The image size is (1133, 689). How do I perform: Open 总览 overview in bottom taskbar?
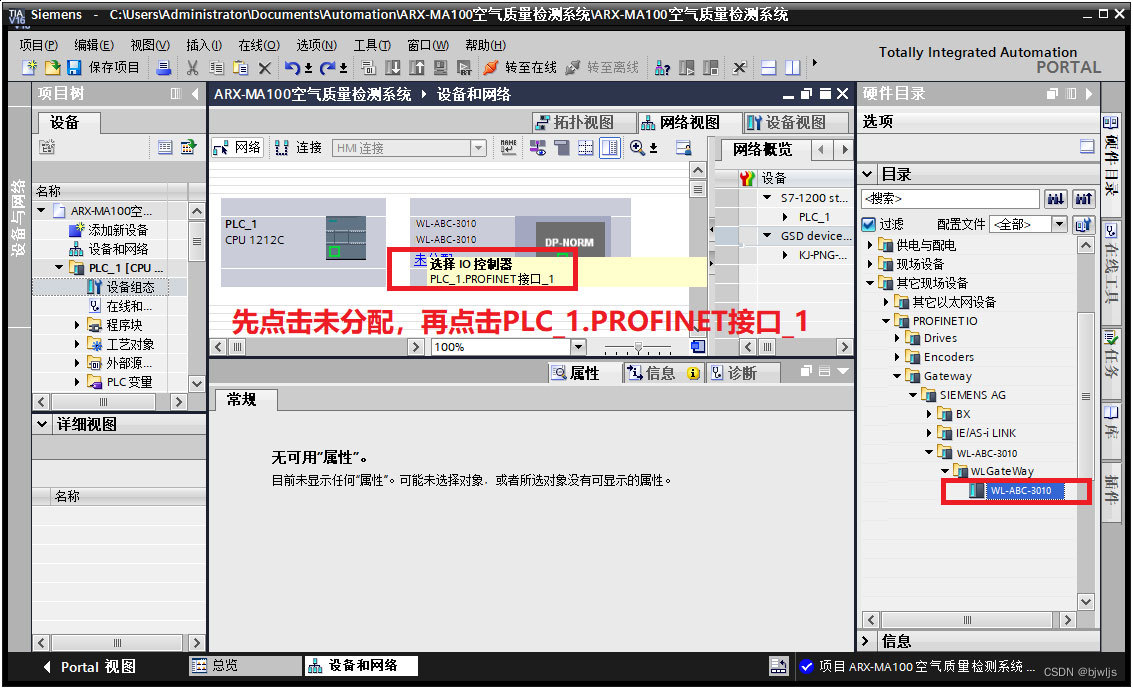click(x=245, y=665)
